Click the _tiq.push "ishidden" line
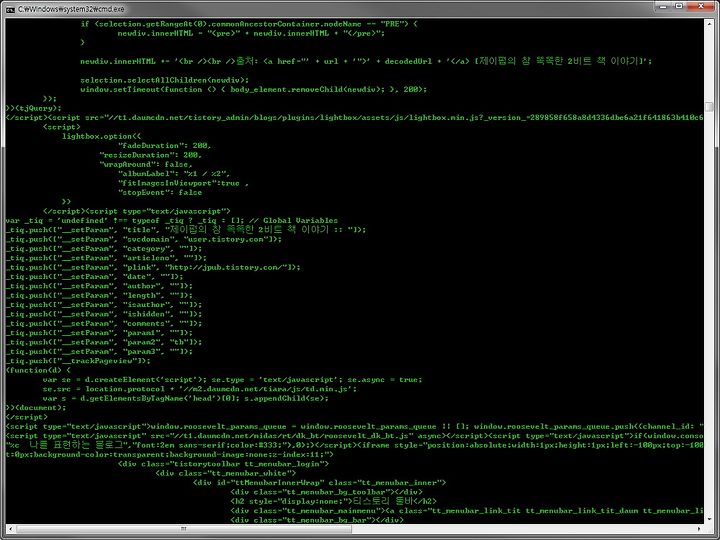This screenshot has width=720, height=540. pyautogui.click(x=104, y=314)
